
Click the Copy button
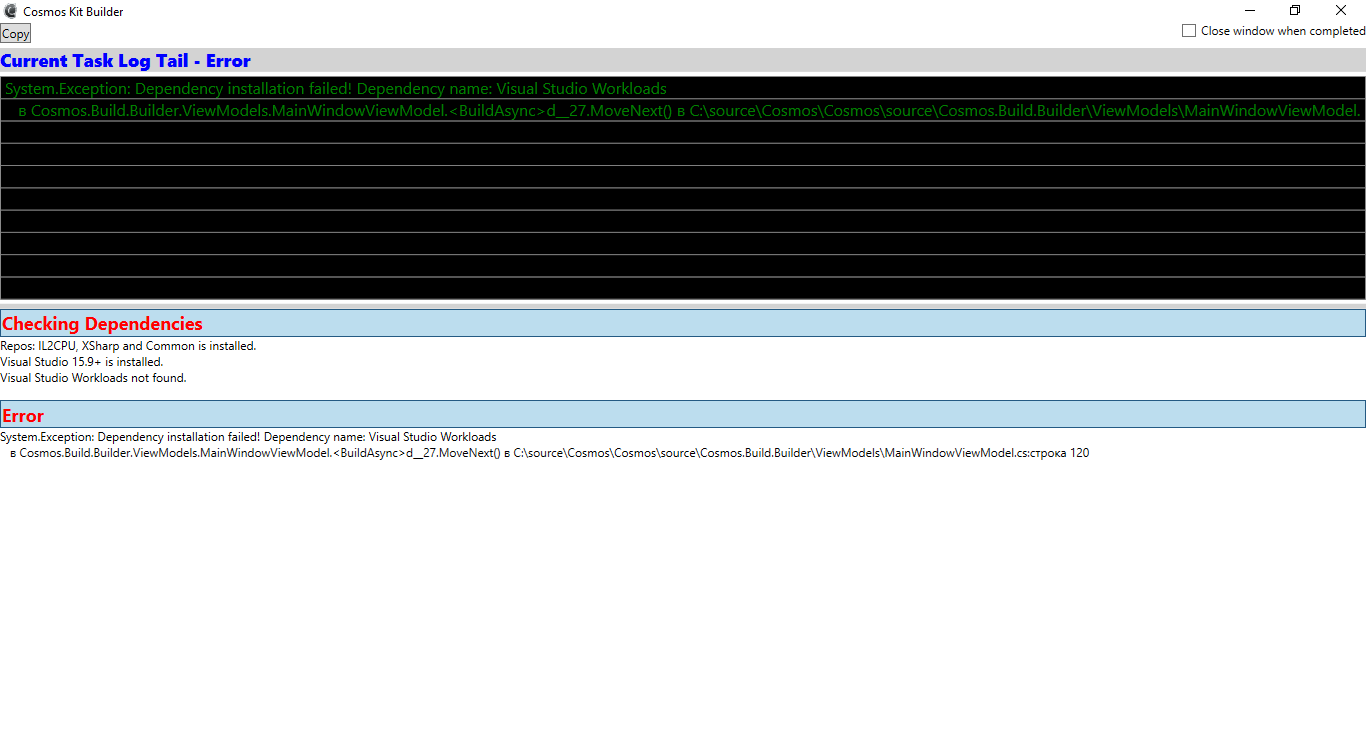pos(15,33)
